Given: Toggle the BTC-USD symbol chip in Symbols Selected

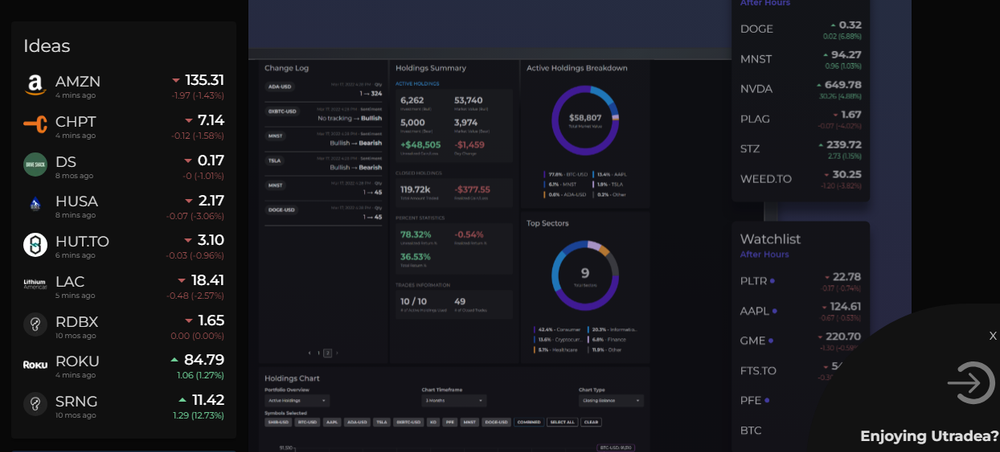Looking at the screenshot, I should pos(307,422).
